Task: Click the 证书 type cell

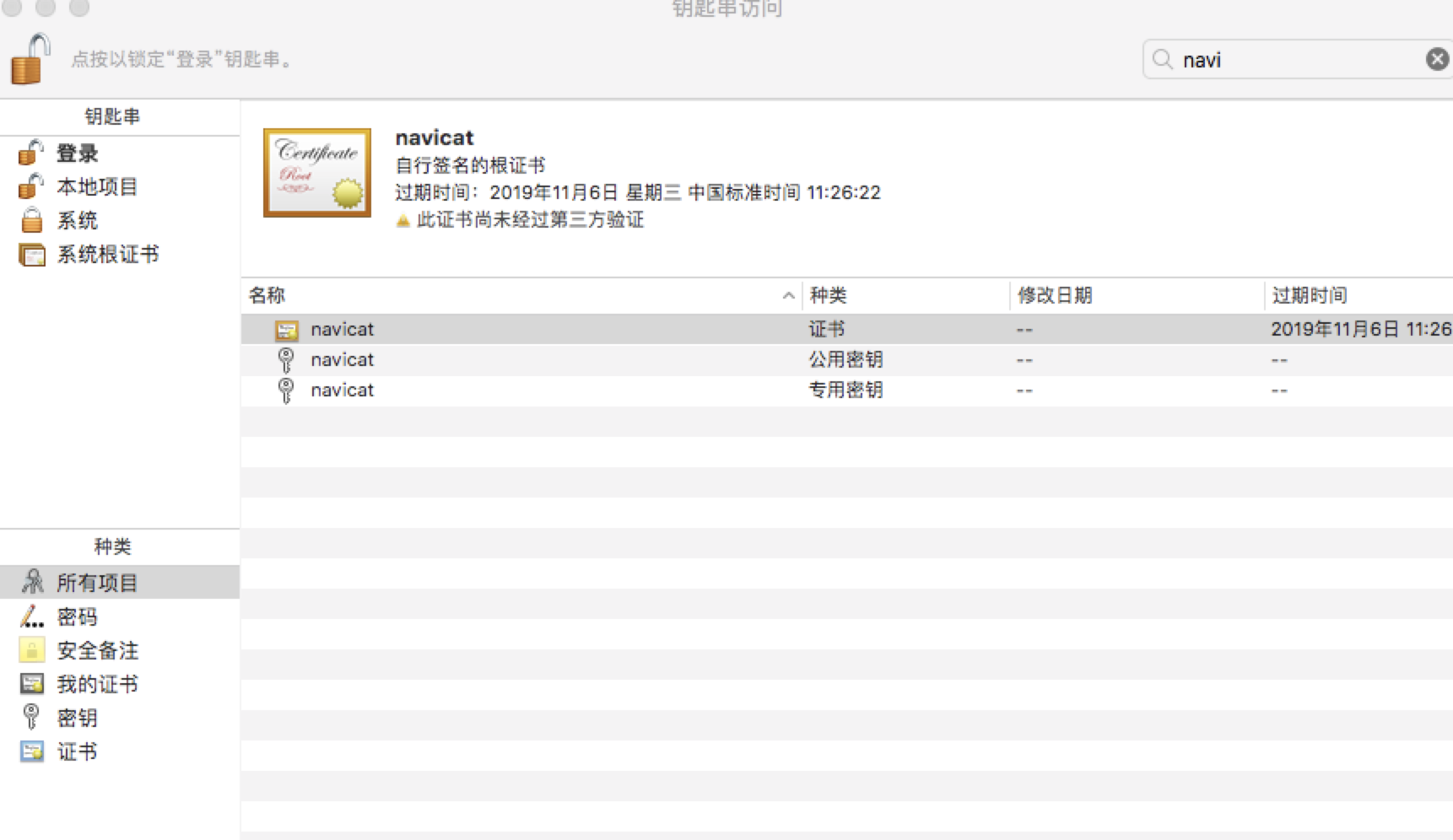Action: point(827,329)
